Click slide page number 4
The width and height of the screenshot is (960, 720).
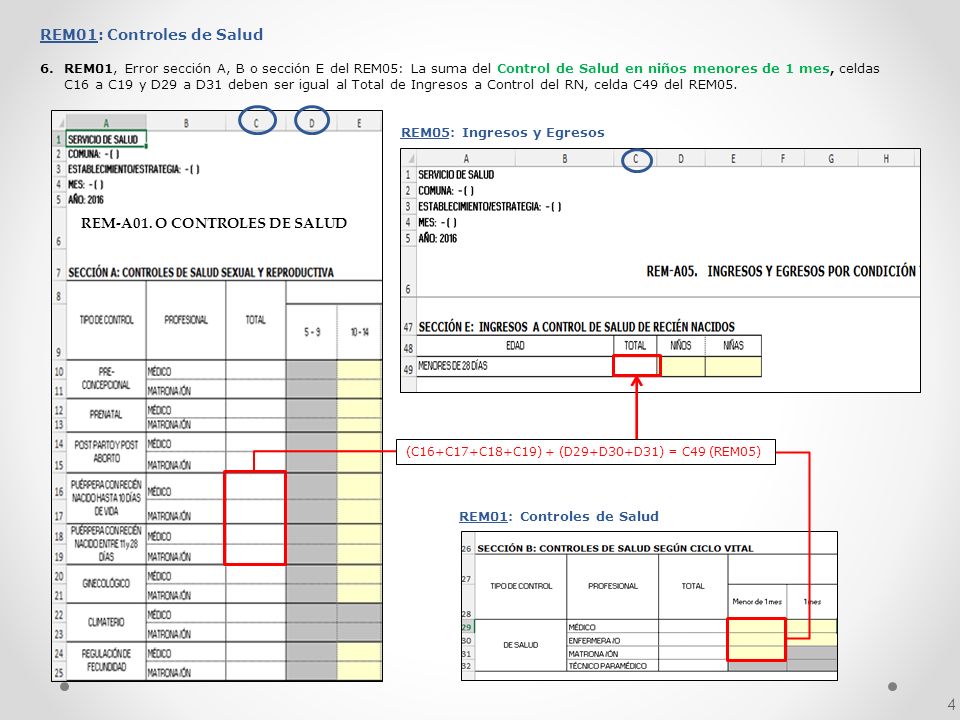pyautogui.click(x=951, y=705)
